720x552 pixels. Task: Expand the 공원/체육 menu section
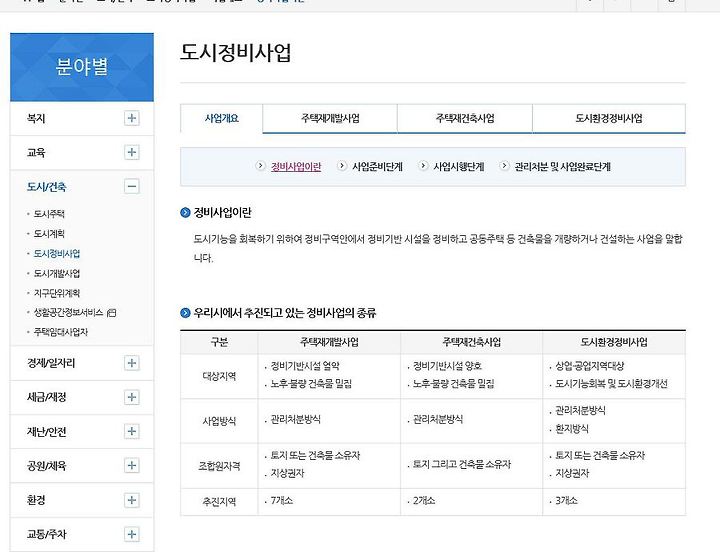131,465
